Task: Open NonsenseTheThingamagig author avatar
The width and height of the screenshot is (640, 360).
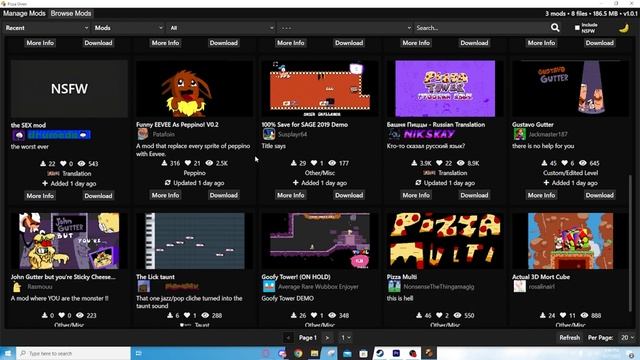Action: point(394,287)
